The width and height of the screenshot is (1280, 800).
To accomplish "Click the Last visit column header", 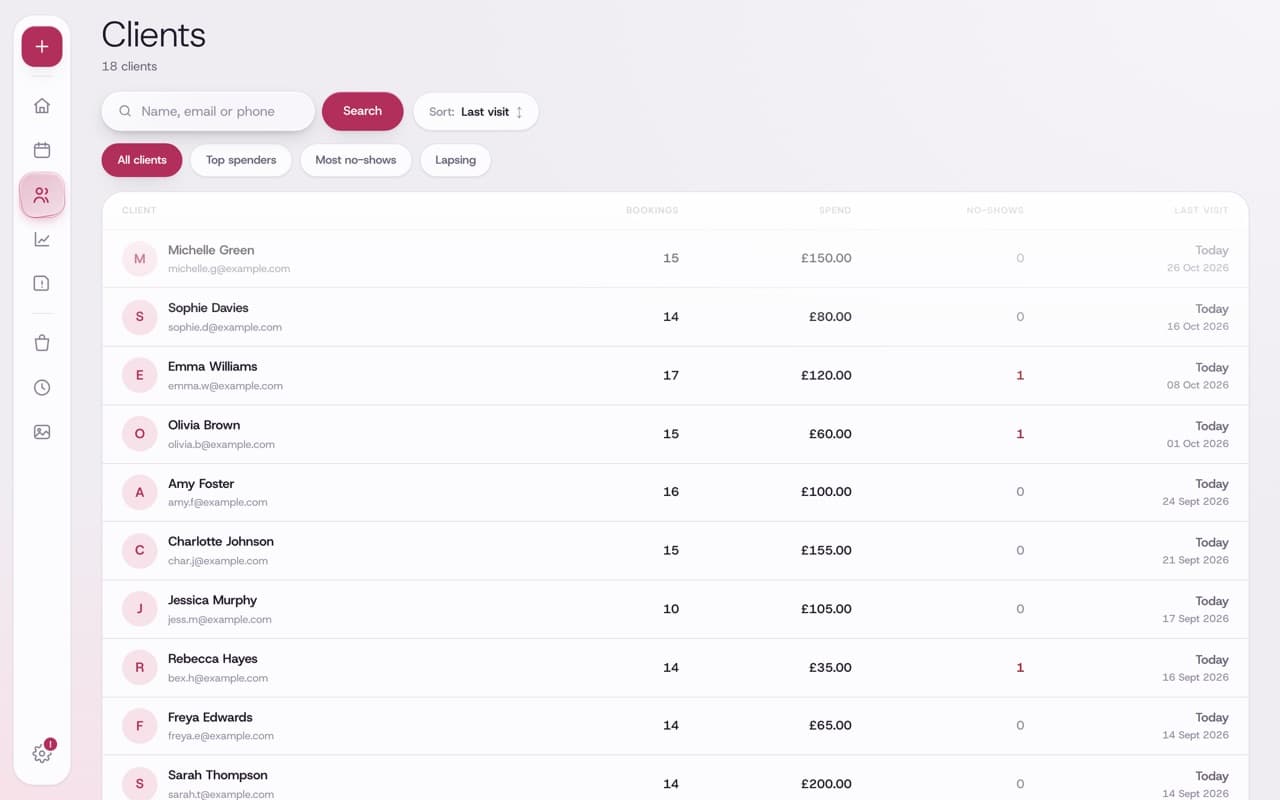I will pos(1201,211).
